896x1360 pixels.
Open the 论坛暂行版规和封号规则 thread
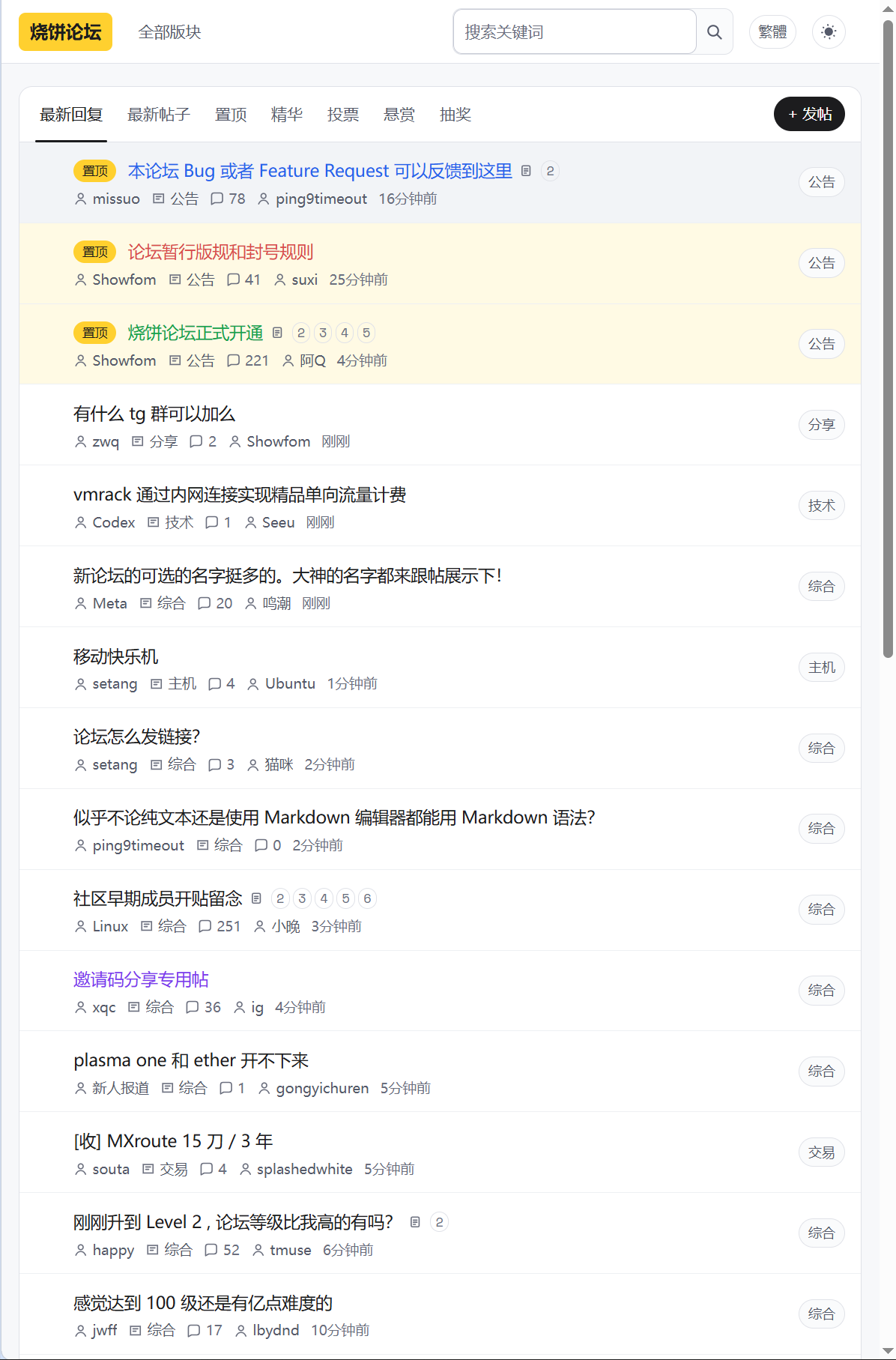[x=220, y=252]
